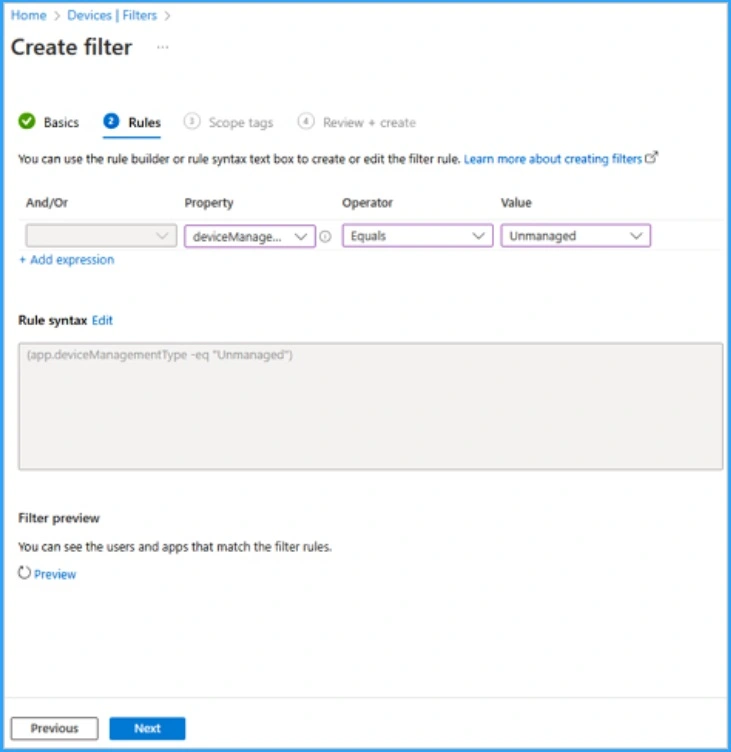
Task: Click the external link icon after Learn more
Action: point(651,157)
